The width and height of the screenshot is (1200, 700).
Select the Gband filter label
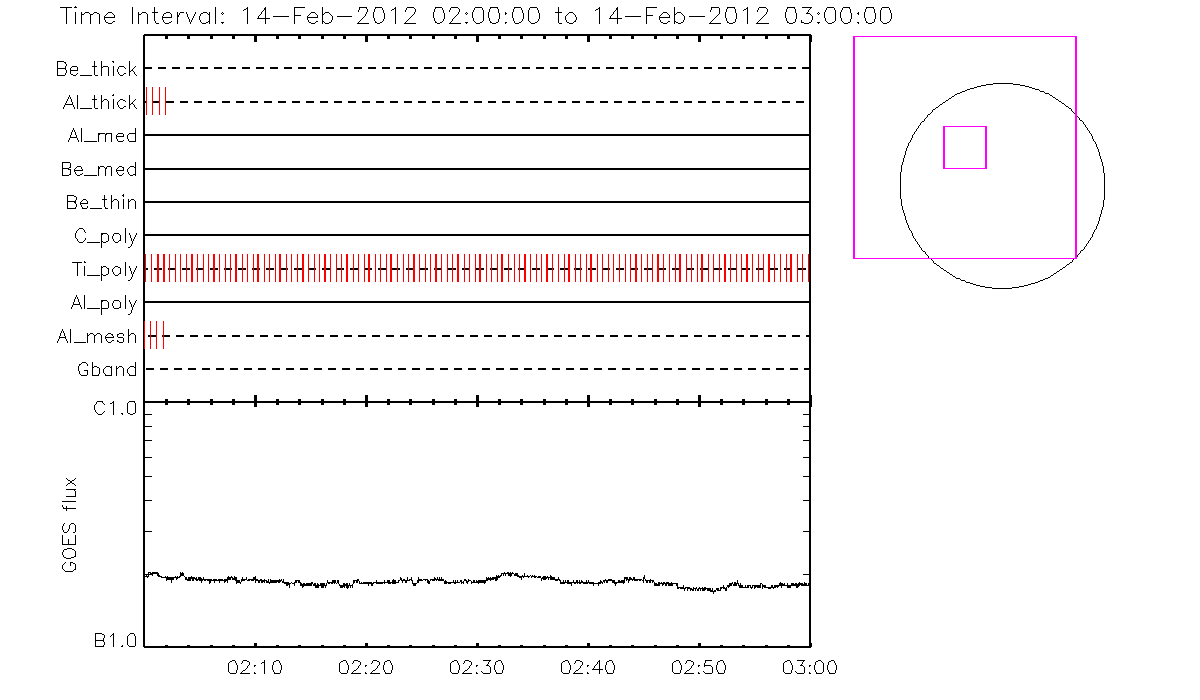click(x=107, y=370)
